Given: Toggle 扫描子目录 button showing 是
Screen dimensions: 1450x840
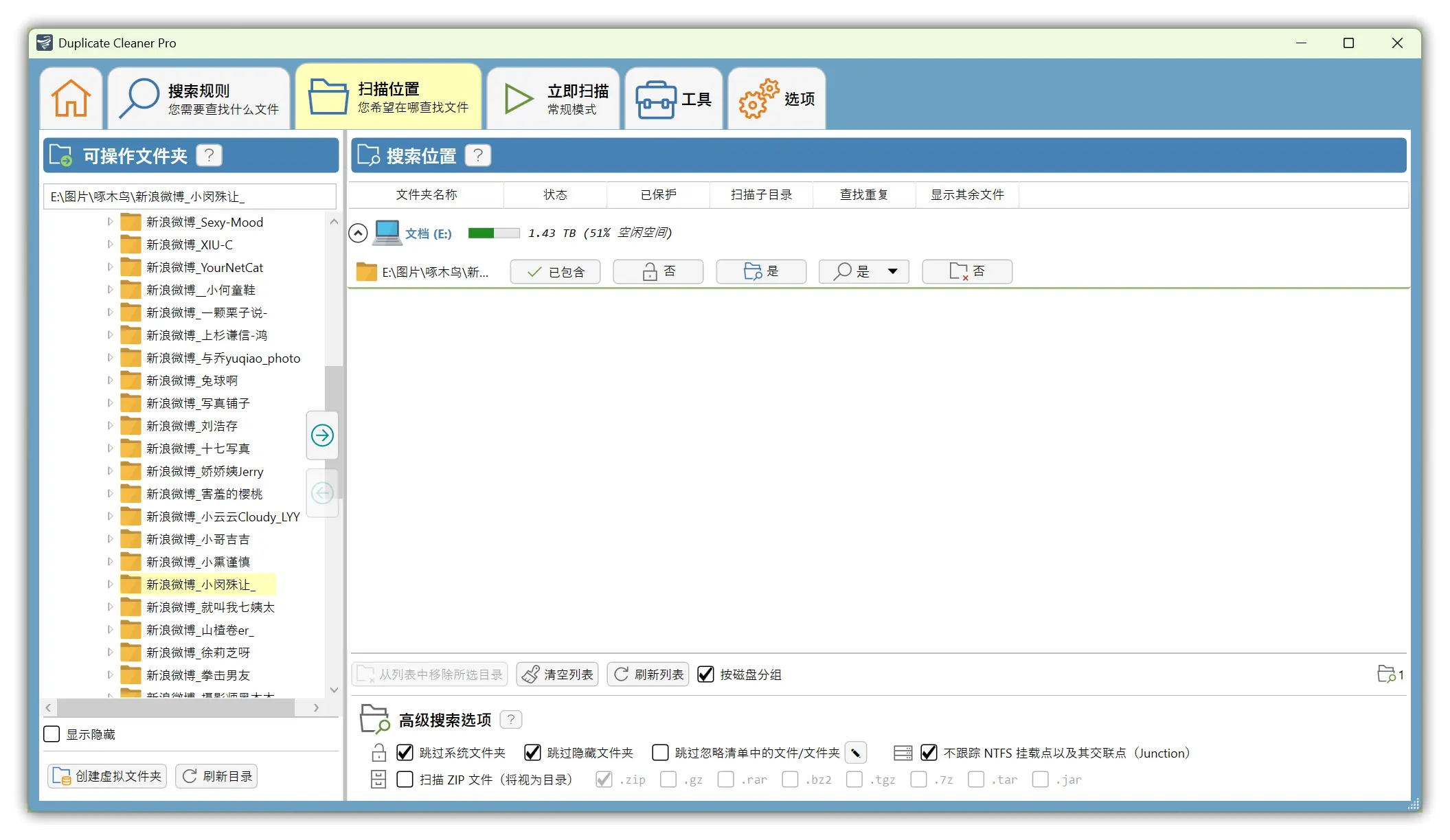Looking at the screenshot, I should tap(761, 271).
